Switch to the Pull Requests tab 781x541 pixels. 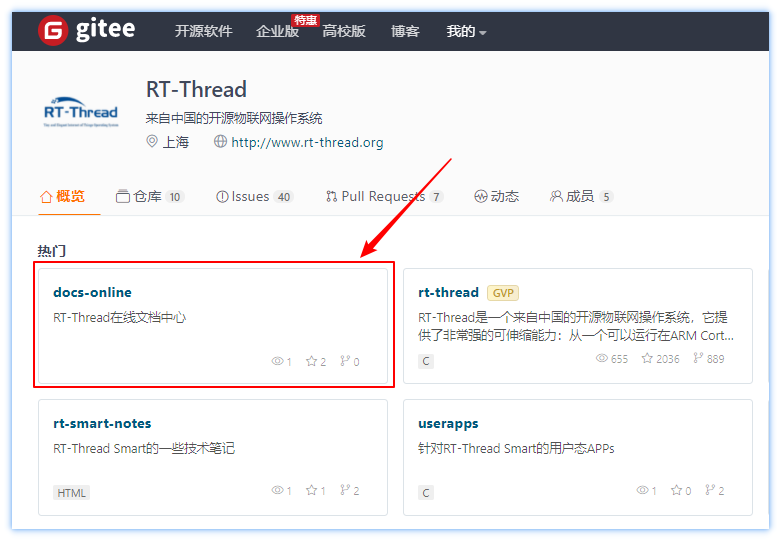pyautogui.click(x=384, y=196)
